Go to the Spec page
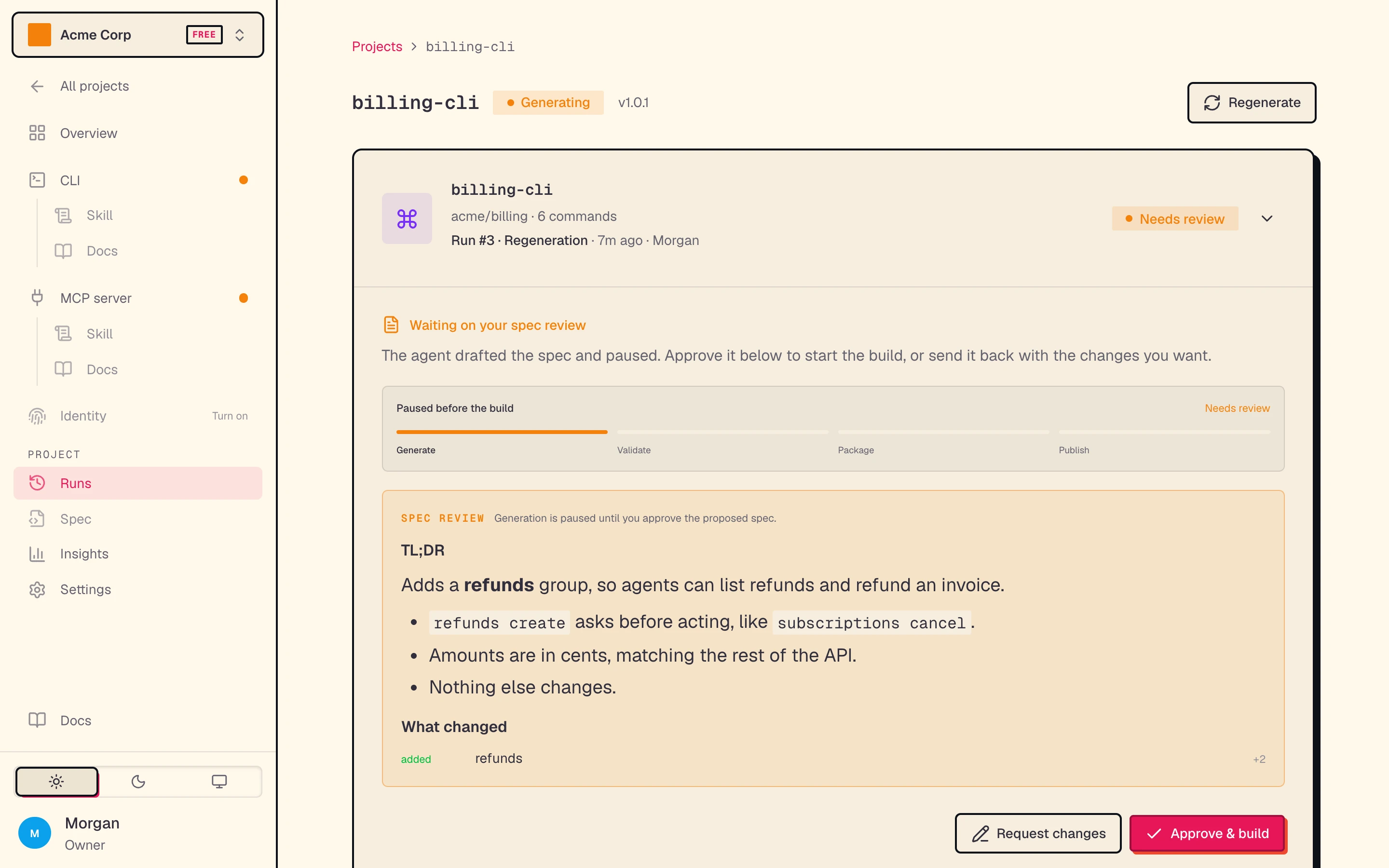1389x868 pixels. (x=138, y=519)
